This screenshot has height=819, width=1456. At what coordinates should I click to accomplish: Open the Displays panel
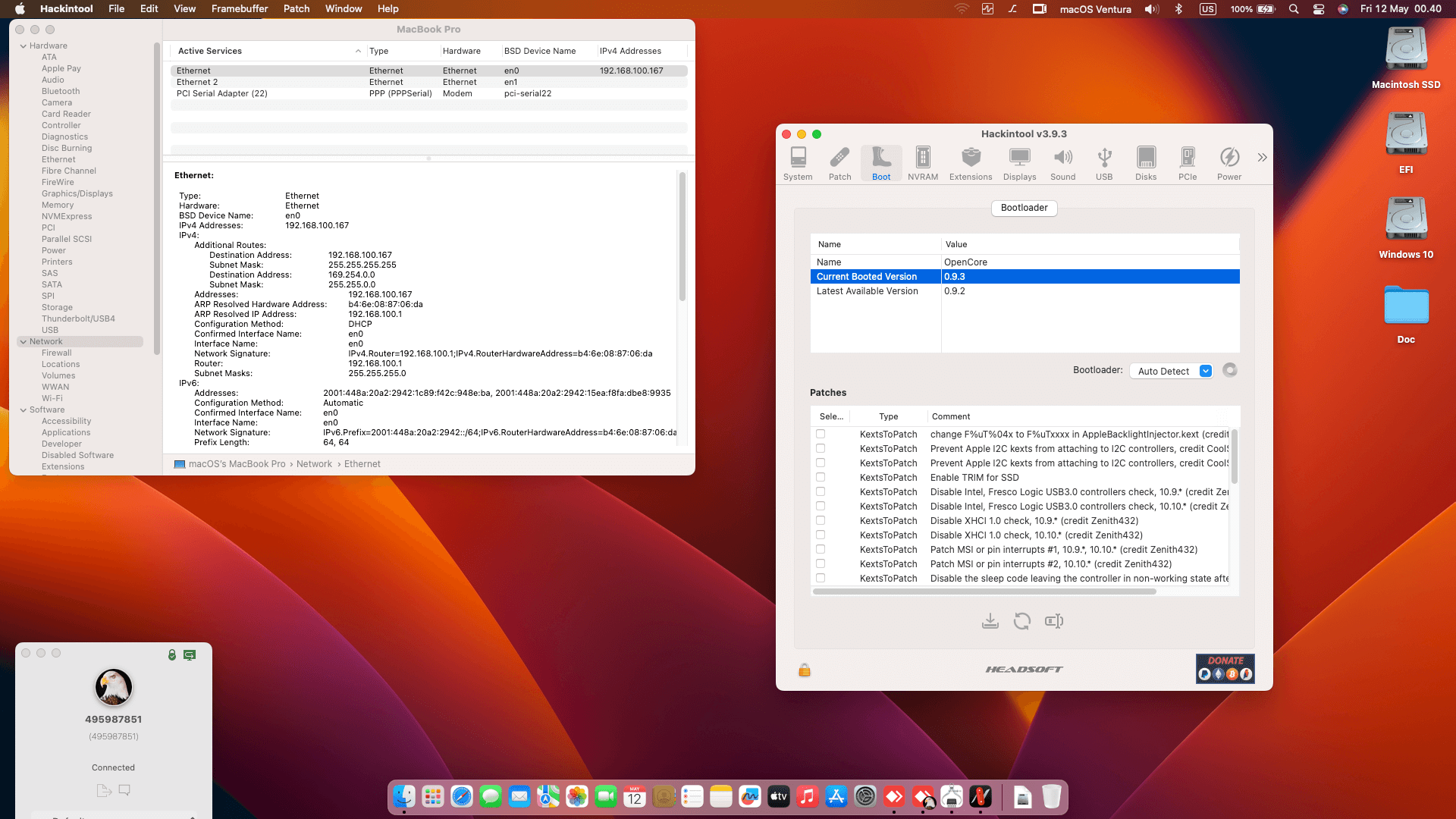pos(1019,161)
